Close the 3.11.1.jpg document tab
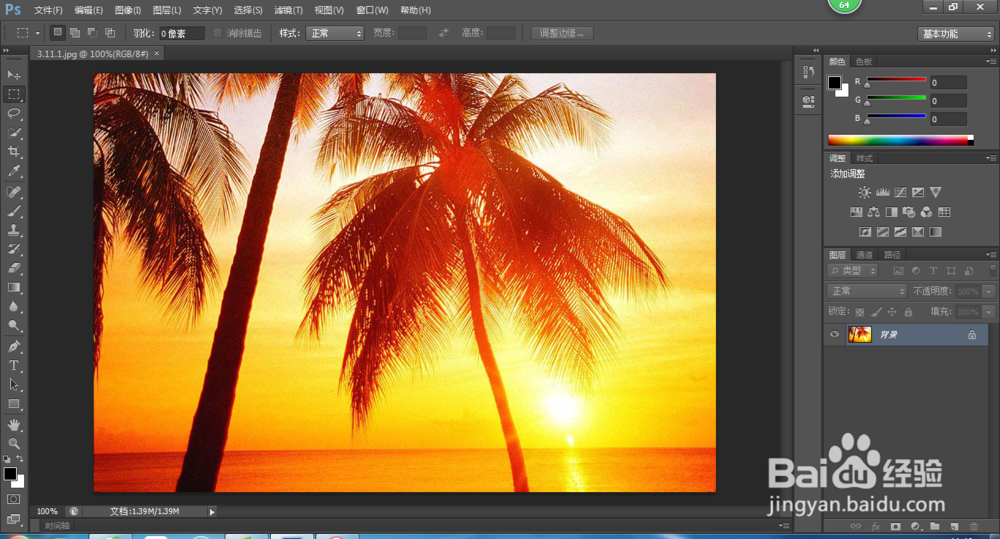 click(x=156, y=54)
